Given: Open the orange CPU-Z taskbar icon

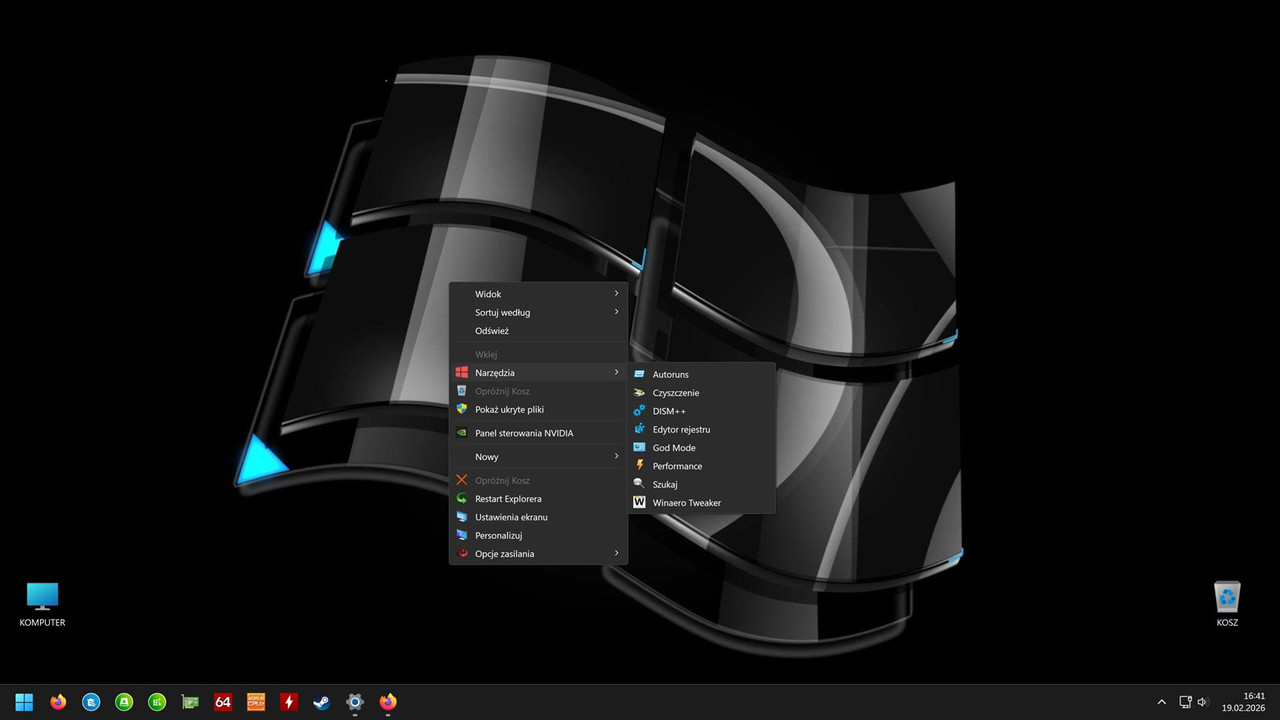Looking at the screenshot, I should coord(256,702).
